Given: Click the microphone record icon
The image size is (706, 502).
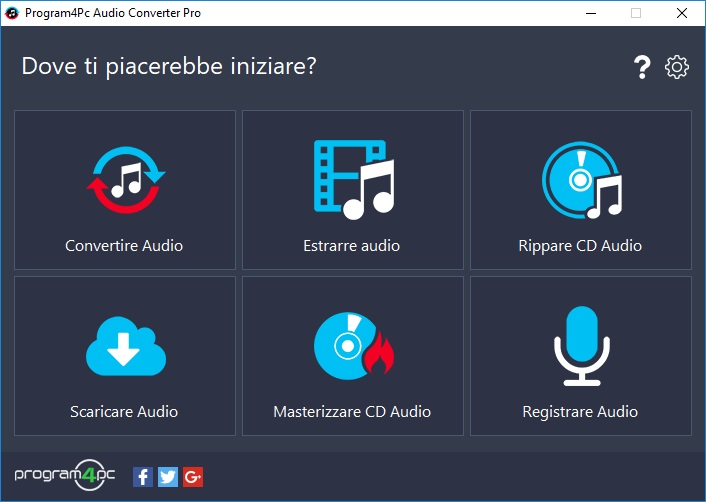Looking at the screenshot, I should coord(582,346).
